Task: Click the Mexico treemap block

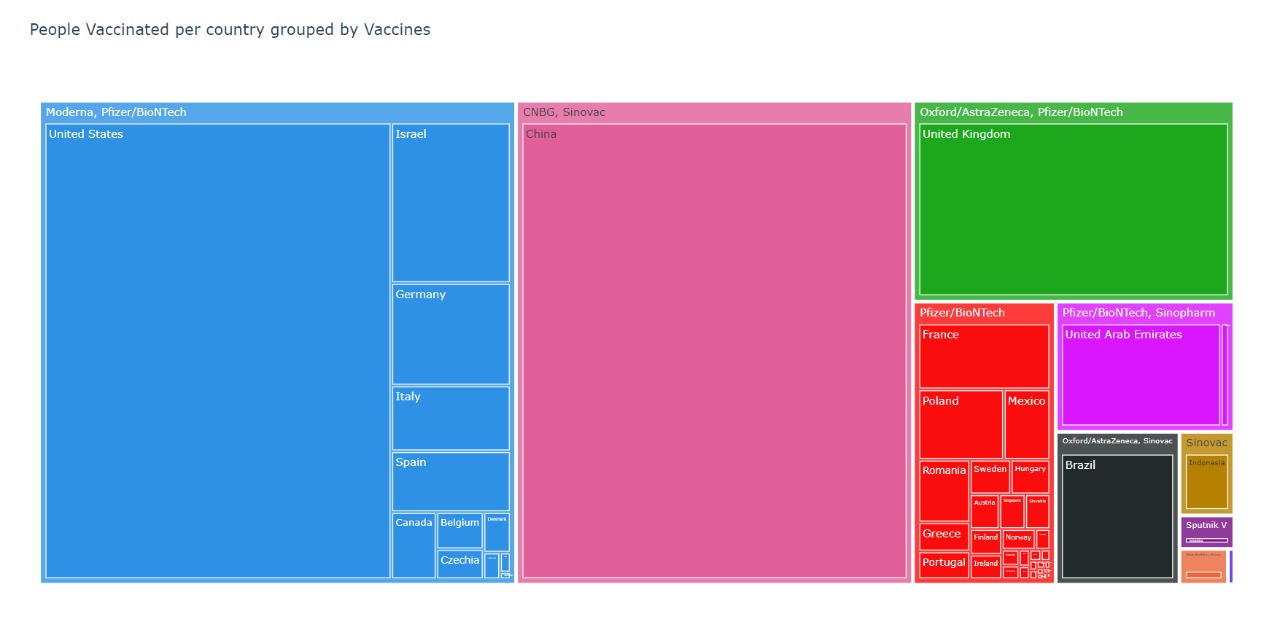Action: [1027, 425]
